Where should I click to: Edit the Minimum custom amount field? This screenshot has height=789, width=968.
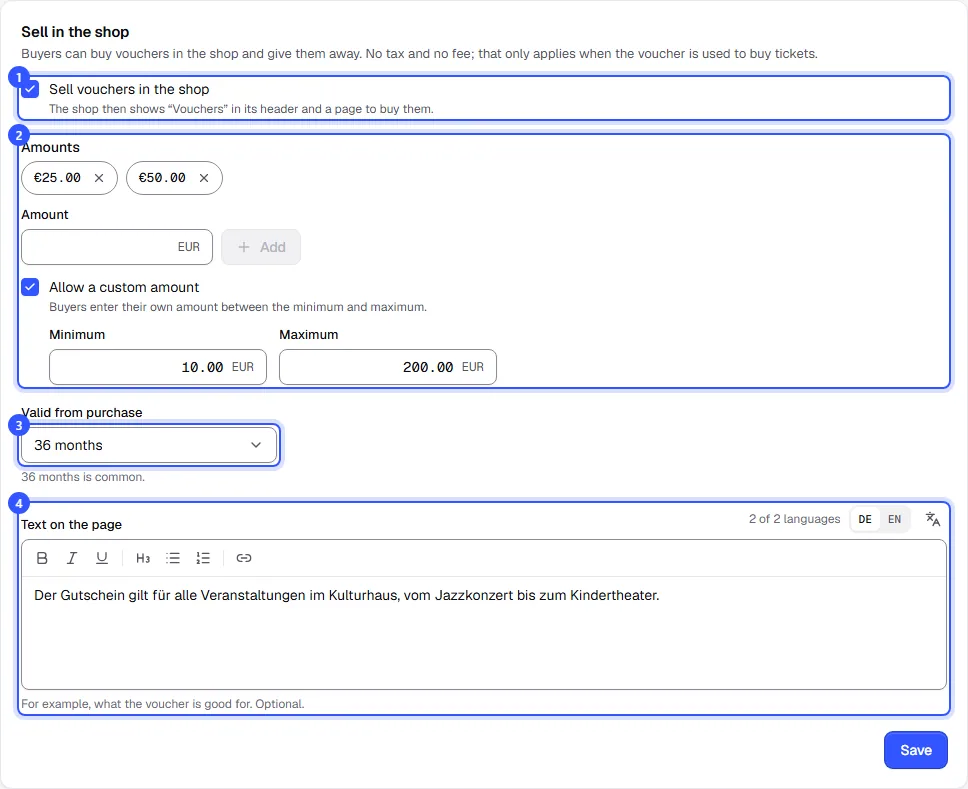coord(158,367)
